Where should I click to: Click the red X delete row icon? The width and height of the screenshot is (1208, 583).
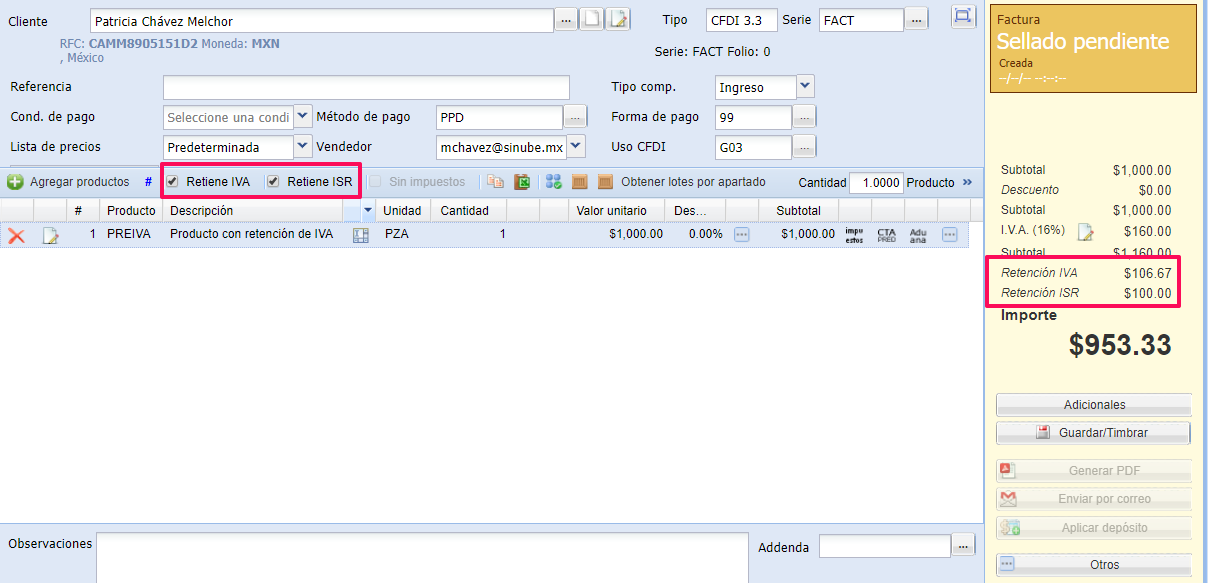click(x=16, y=235)
